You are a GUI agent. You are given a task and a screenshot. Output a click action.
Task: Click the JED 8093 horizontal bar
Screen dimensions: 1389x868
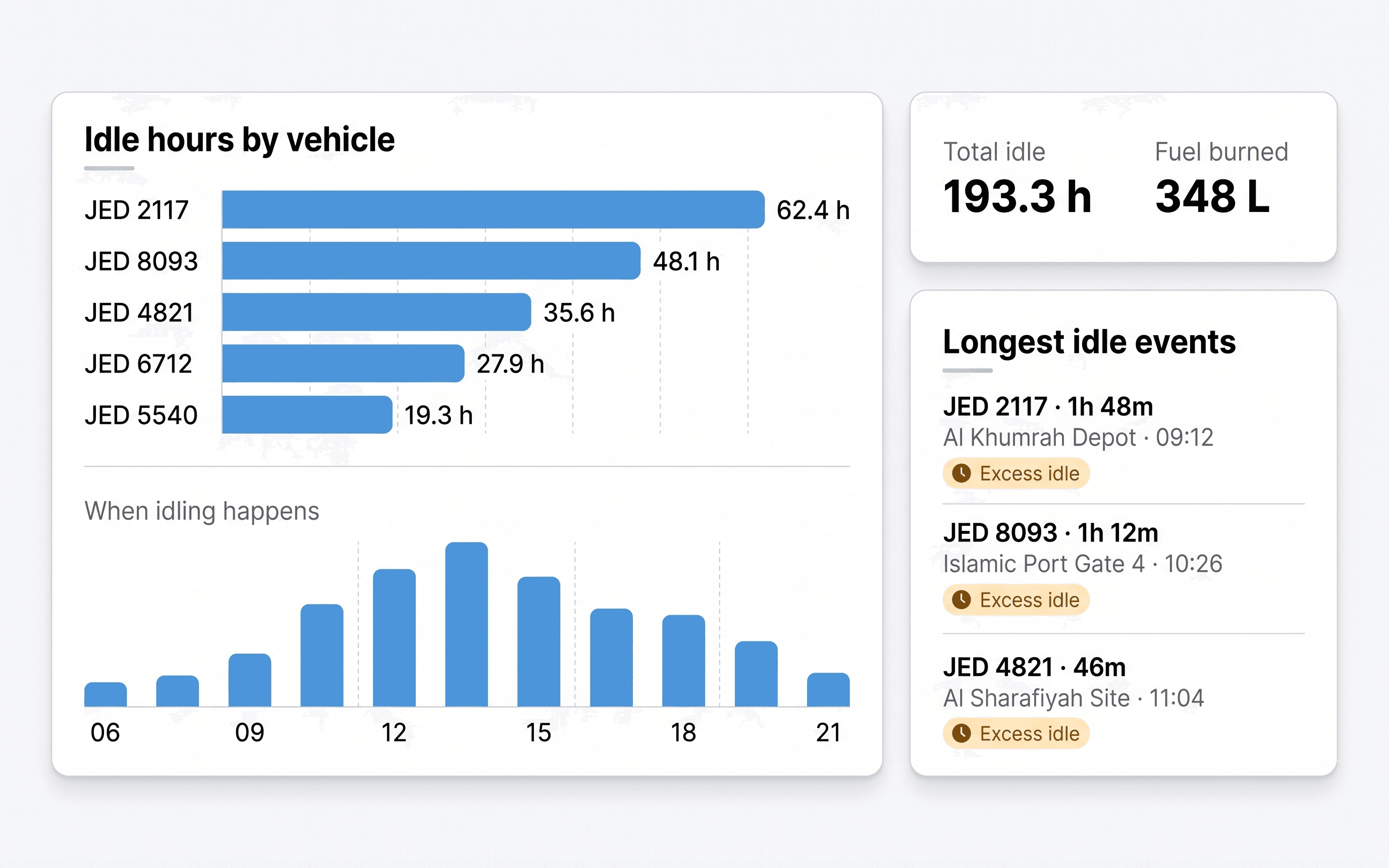click(x=432, y=260)
